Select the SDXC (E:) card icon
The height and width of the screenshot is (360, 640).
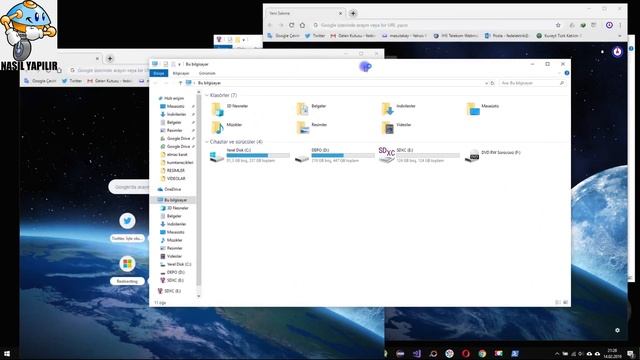pyautogui.click(x=387, y=155)
